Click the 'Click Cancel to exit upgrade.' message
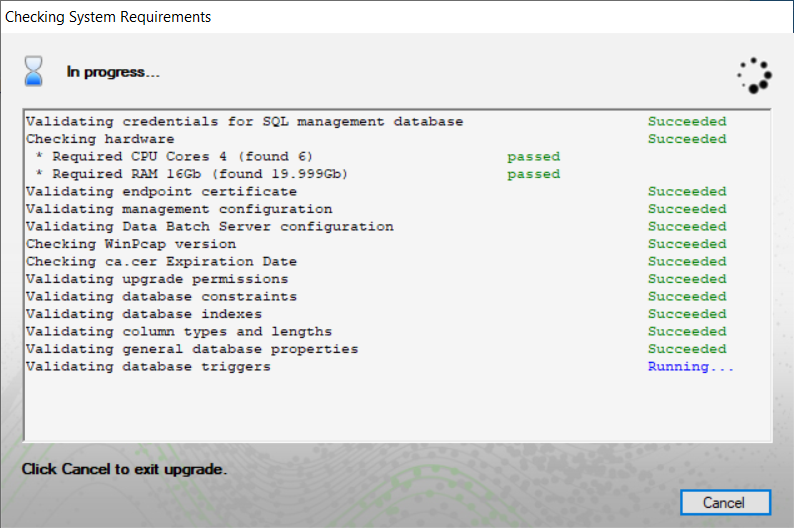Image resolution: width=794 pixels, height=528 pixels. click(124, 469)
